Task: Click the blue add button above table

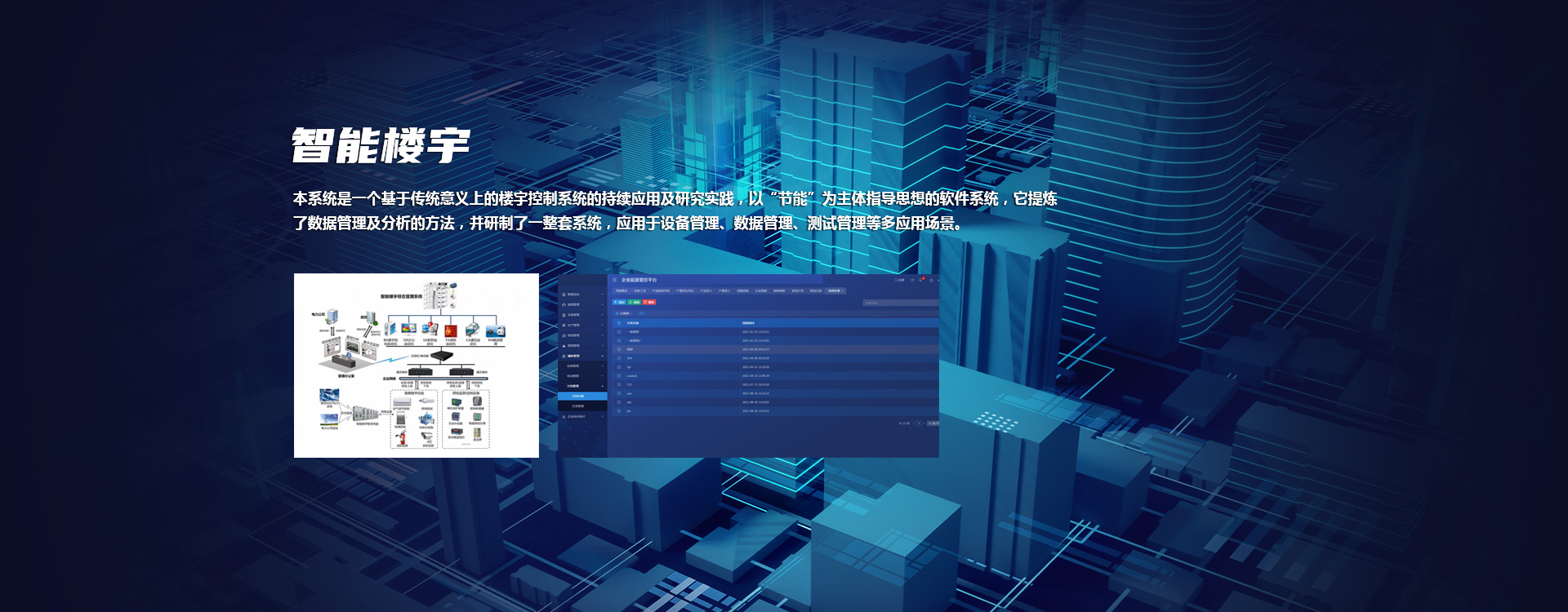Action: click(x=619, y=302)
